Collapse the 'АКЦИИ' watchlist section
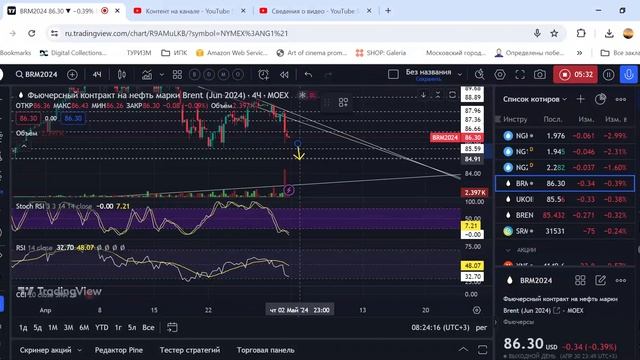 click(508, 250)
